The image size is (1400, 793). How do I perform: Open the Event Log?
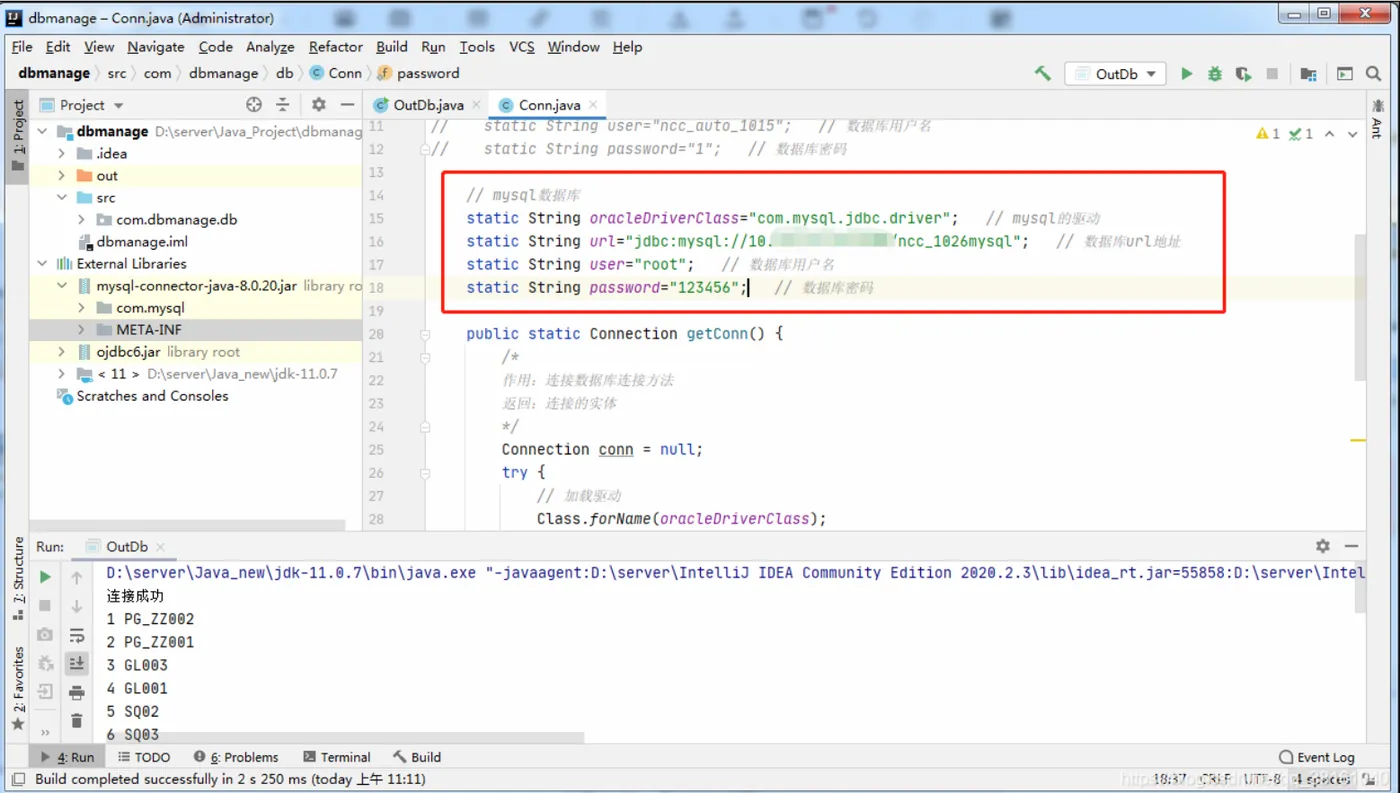(x=1317, y=757)
